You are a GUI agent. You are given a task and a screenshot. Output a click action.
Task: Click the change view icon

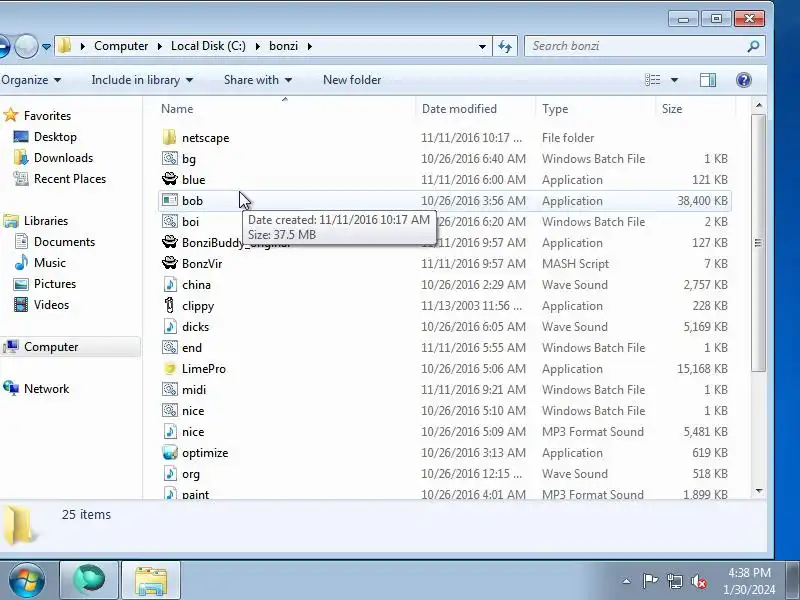pos(653,80)
